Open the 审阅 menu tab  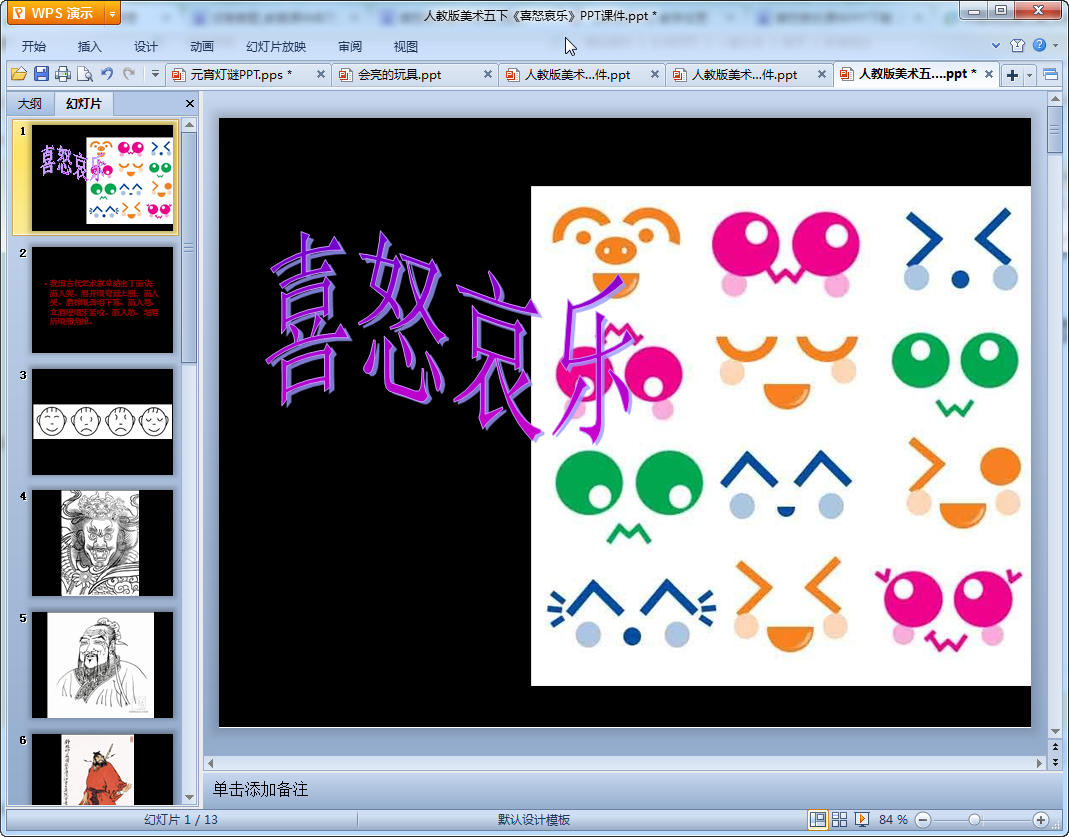[x=350, y=46]
